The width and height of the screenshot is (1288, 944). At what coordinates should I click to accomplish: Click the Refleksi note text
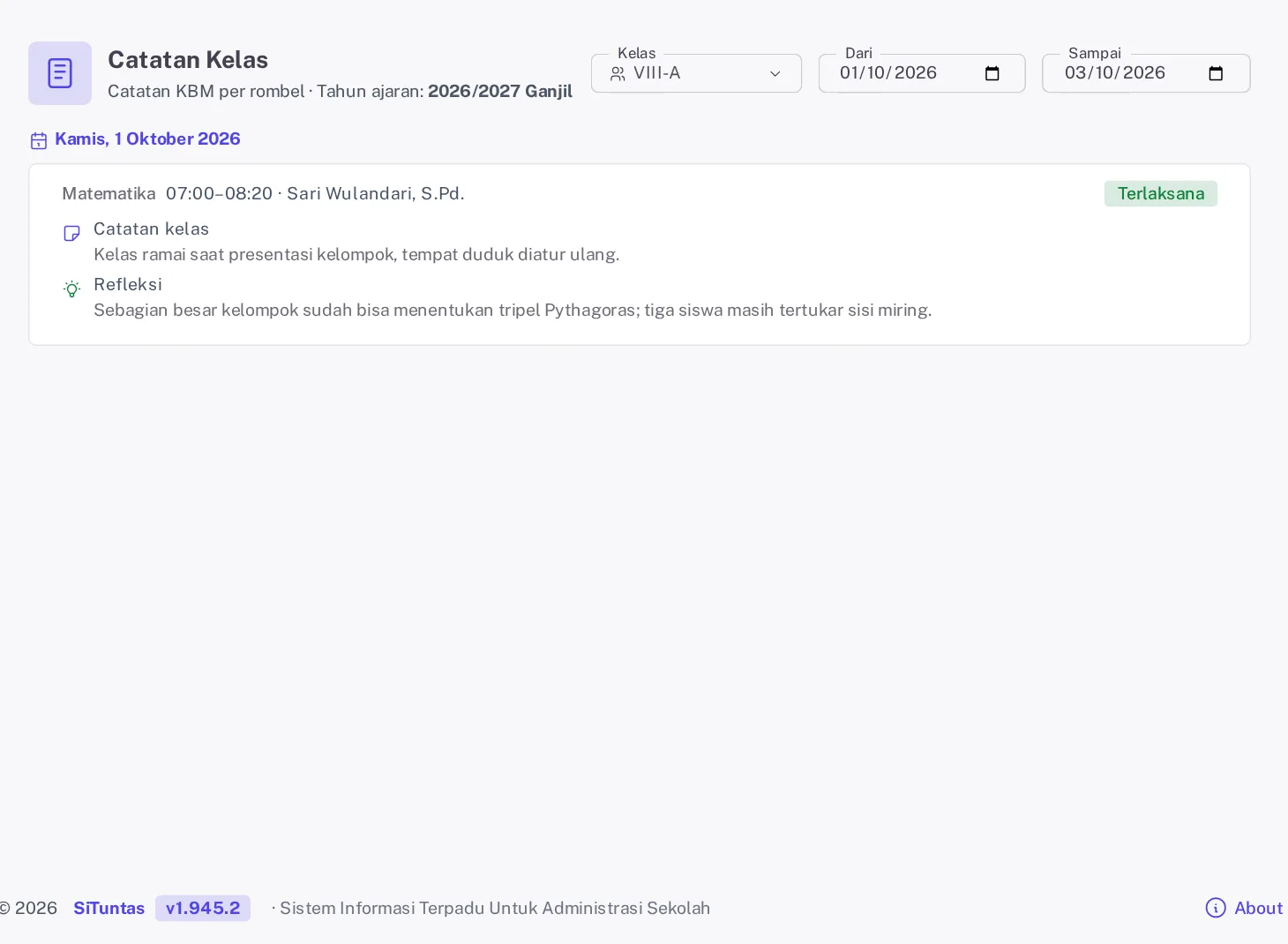pyautogui.click(x=513, y=310)
